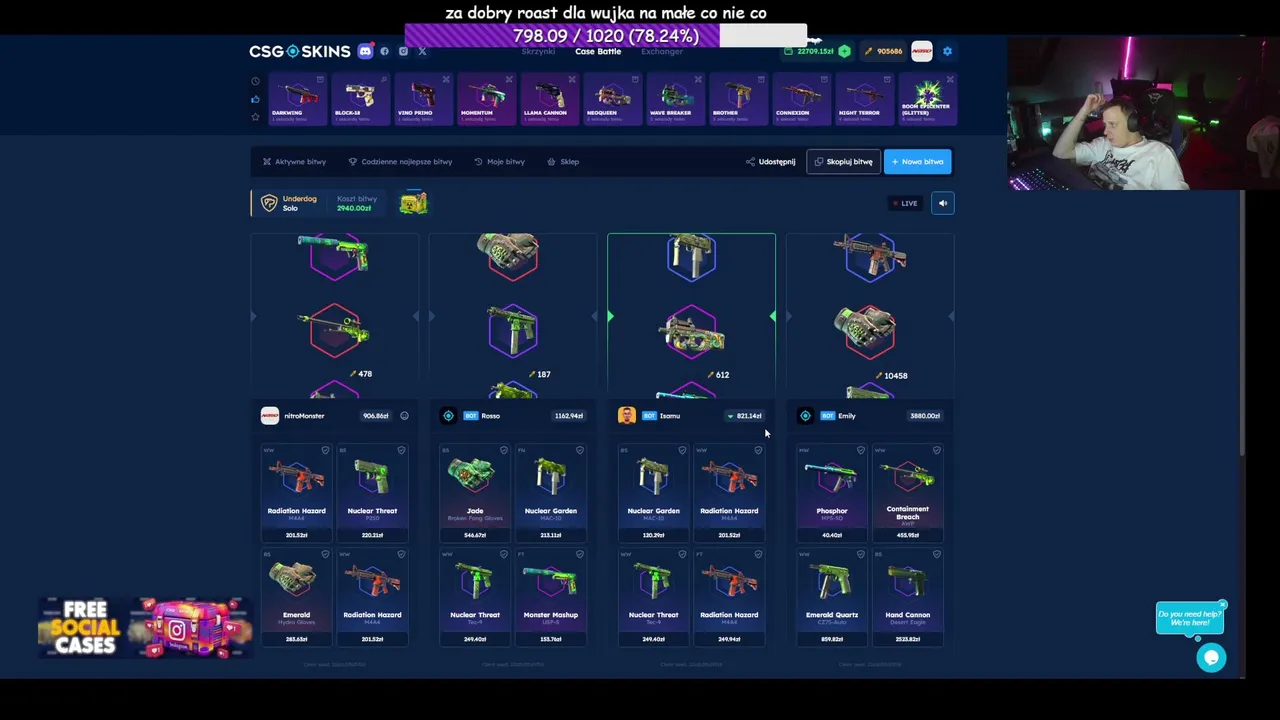The width and height of the screenshot is (1280, 720).
Task: Click shield icon on Emerald Quartz card
Action: click(x=860, y=554)
